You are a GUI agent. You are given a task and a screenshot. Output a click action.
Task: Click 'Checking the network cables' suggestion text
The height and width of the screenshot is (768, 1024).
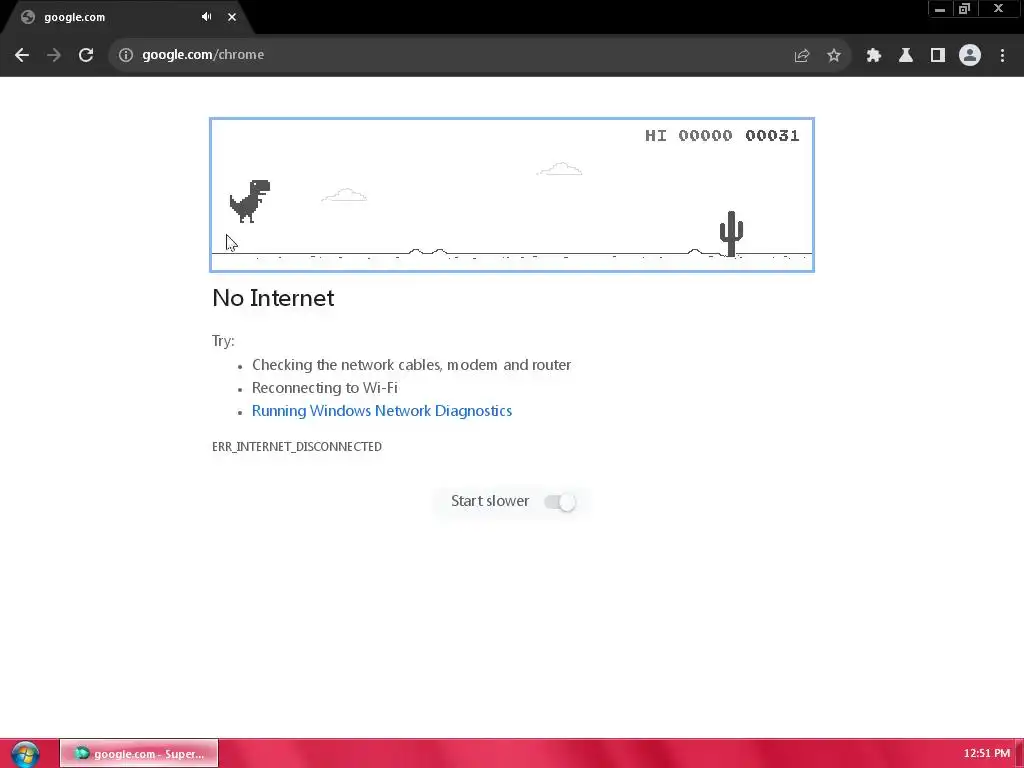pos(411,365)
